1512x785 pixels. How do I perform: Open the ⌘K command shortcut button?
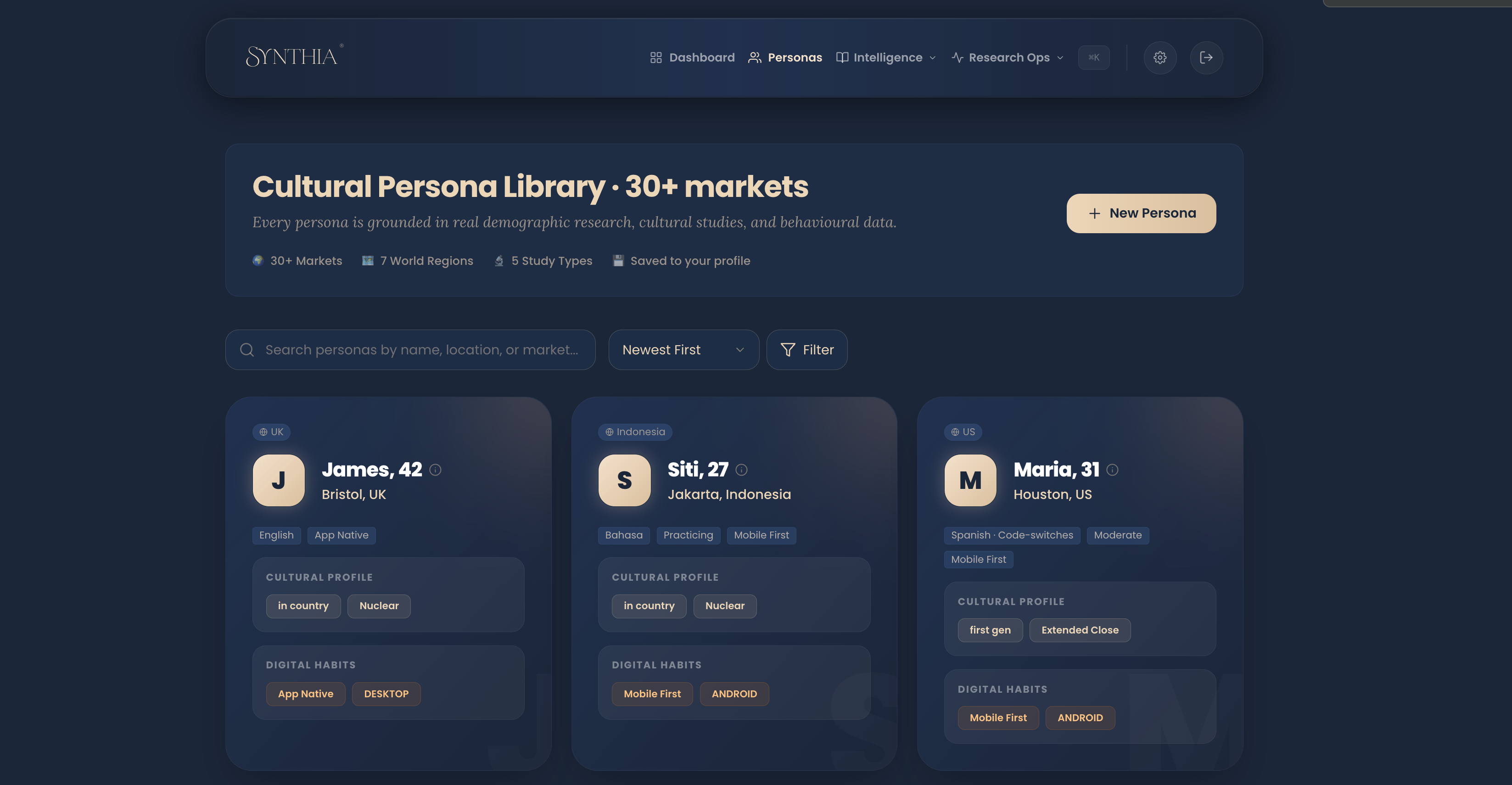coord(1093,57)
